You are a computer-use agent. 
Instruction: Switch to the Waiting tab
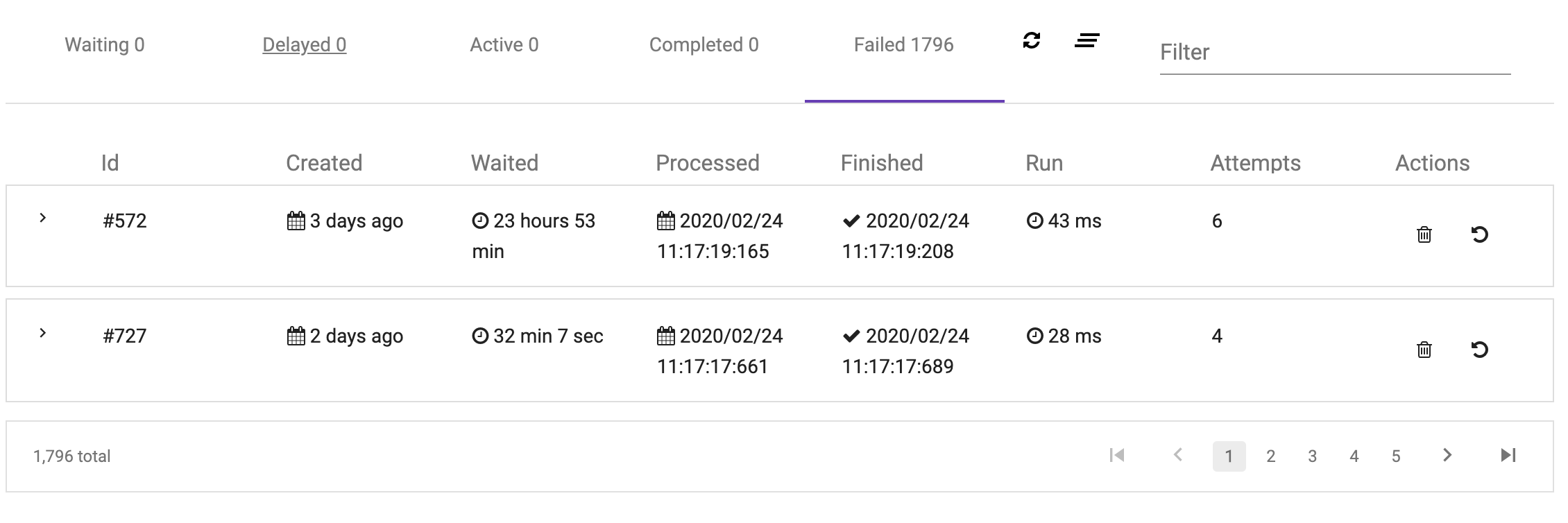point(104,44)
